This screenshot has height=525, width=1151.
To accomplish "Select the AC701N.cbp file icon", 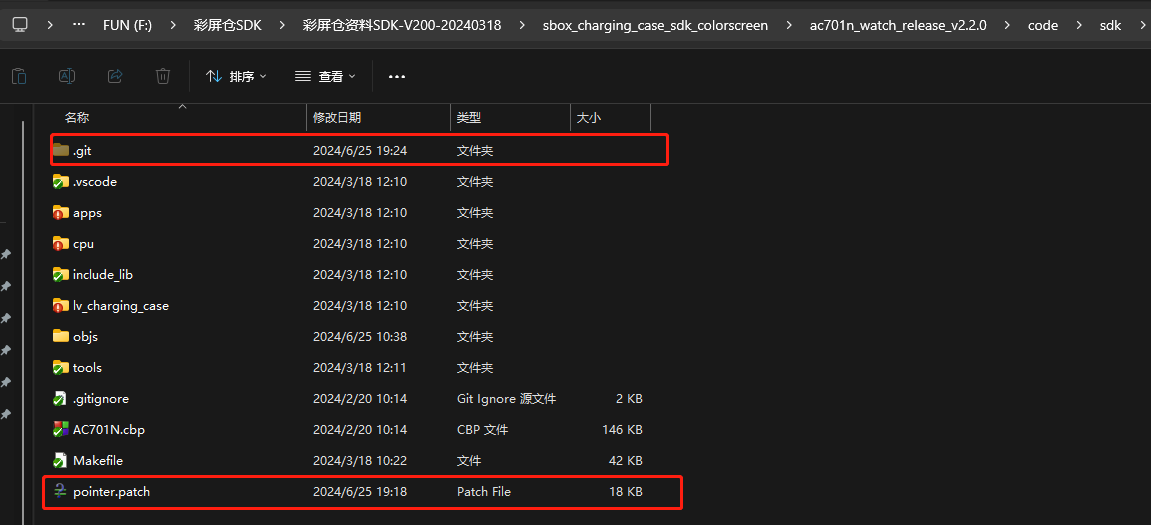I will [61, 430].
